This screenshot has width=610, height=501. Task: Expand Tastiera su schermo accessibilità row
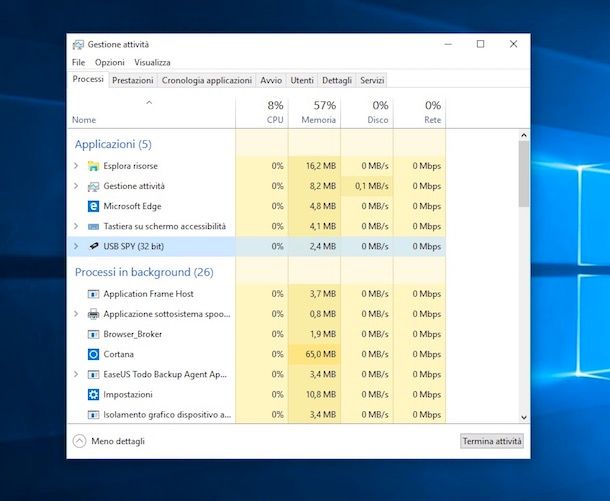pyautogui.click(x=76, y=226)
